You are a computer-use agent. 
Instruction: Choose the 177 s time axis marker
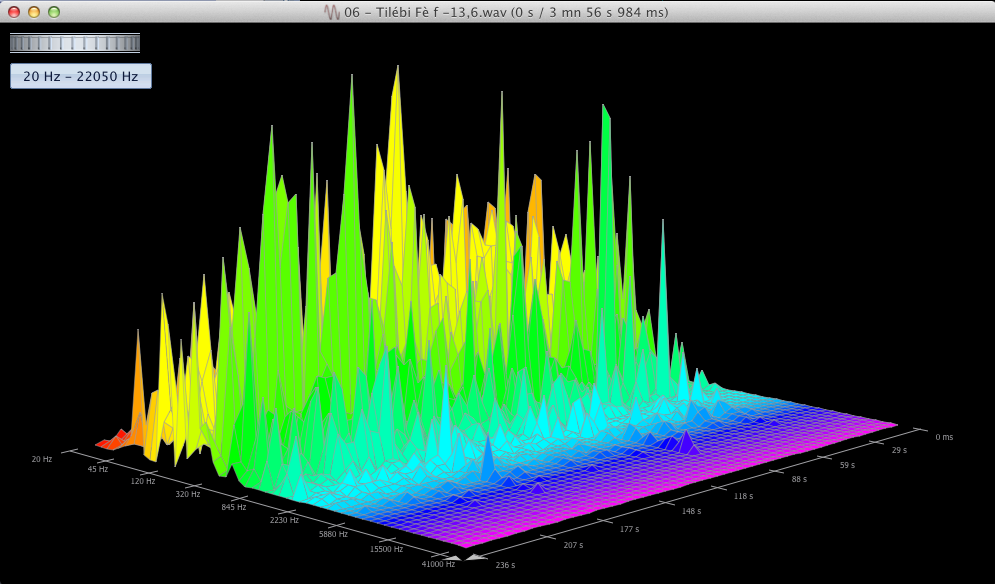[629, 529]
